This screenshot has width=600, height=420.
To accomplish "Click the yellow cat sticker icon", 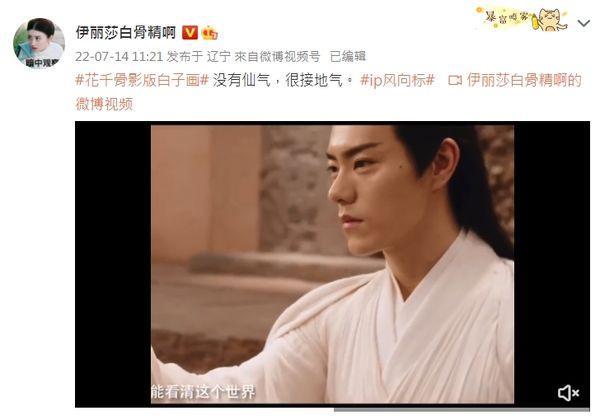I will coord(551,20).
